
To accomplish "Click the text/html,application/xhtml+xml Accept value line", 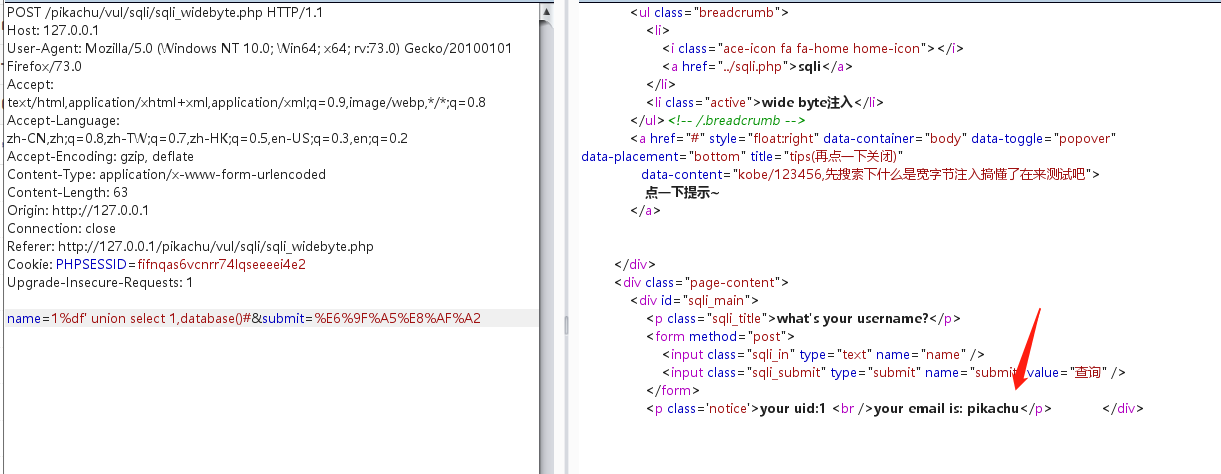I will [246, 103].
